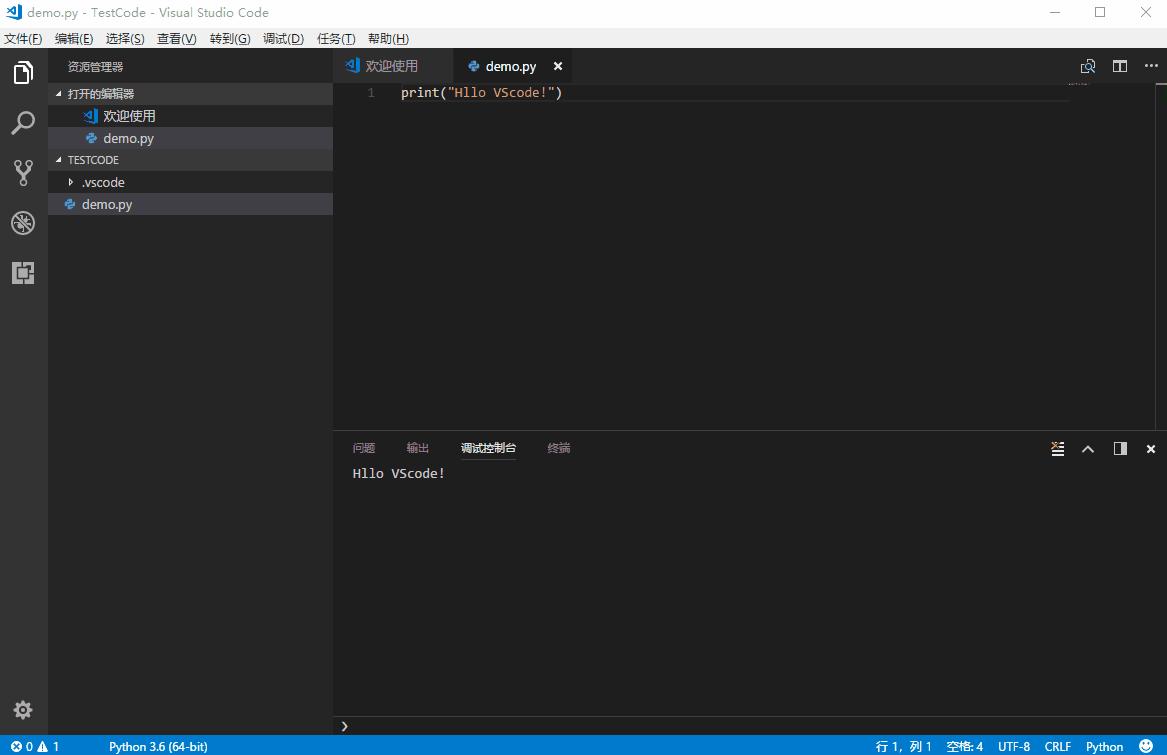1167x755 pixels.
Task: Toggle the panel position icon in debug console
Action: pos(1120,449)
